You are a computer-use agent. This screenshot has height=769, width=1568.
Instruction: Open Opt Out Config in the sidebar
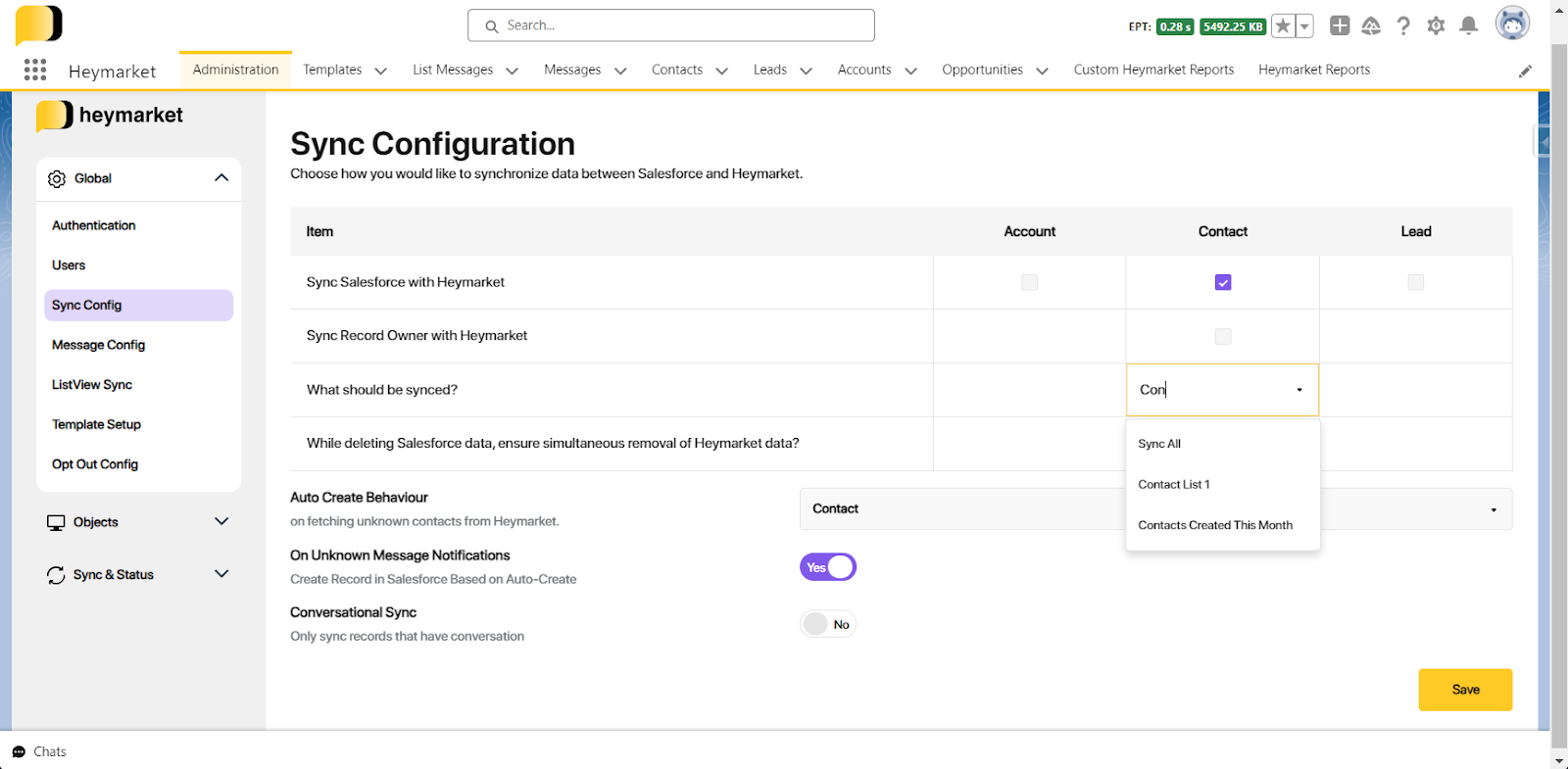[95, 464]
